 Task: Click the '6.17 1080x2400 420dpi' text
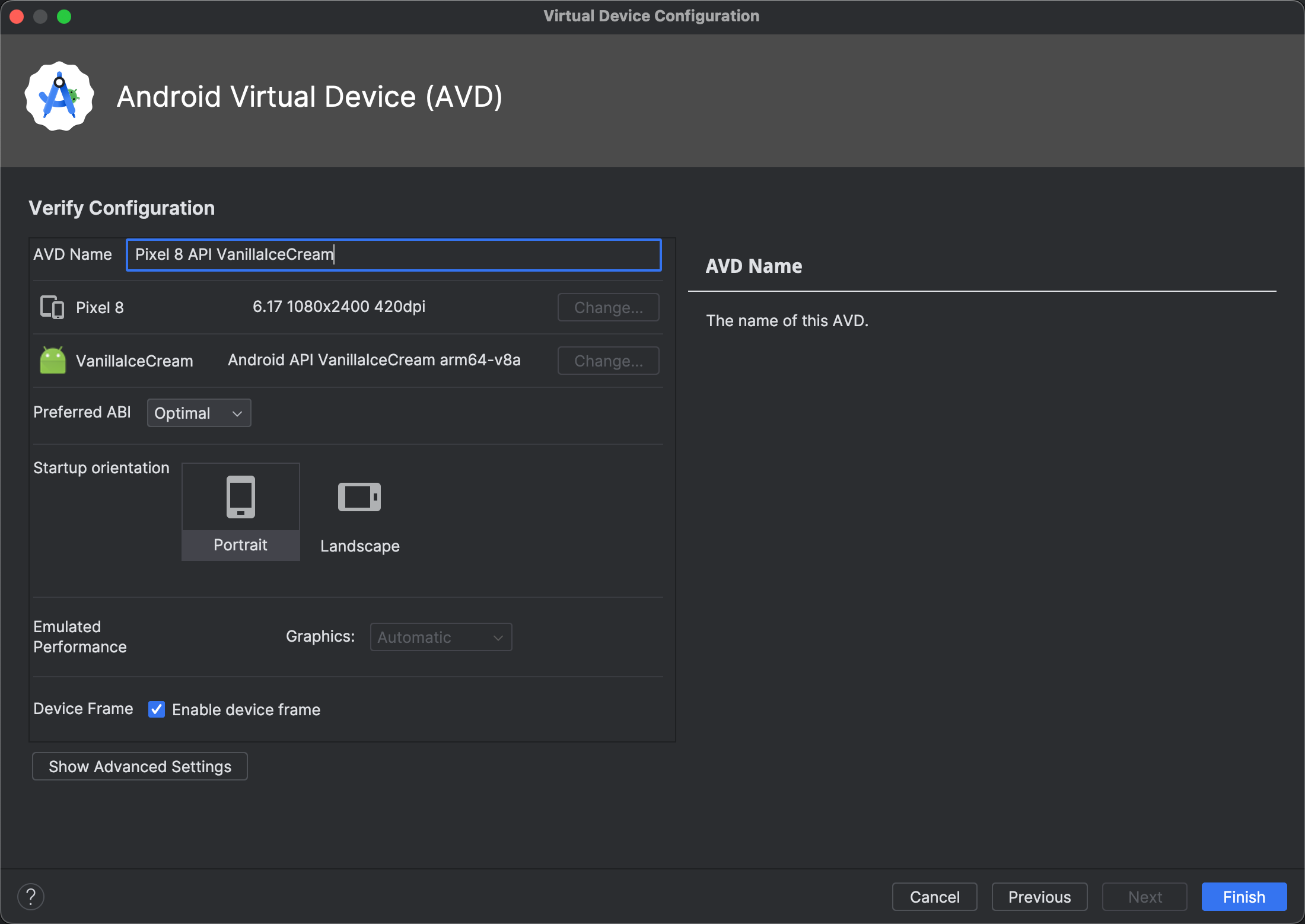click(339, 307)
